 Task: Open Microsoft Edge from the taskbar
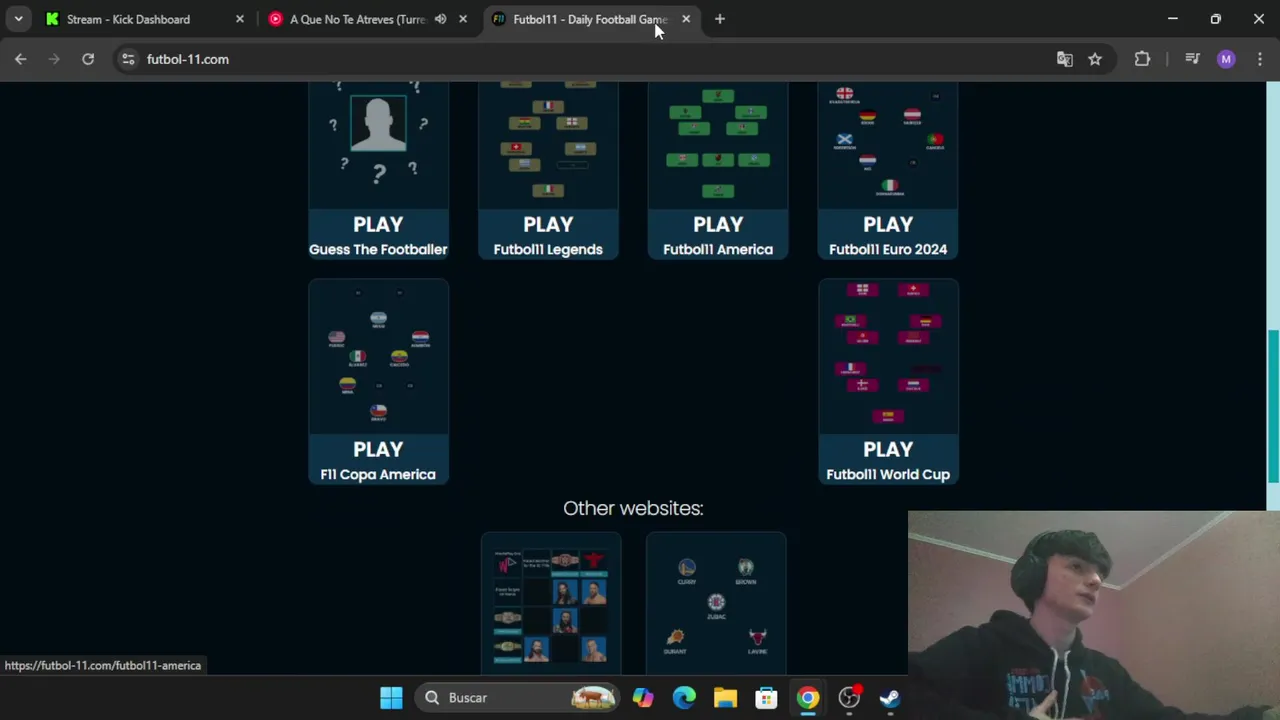click(684, 698)
